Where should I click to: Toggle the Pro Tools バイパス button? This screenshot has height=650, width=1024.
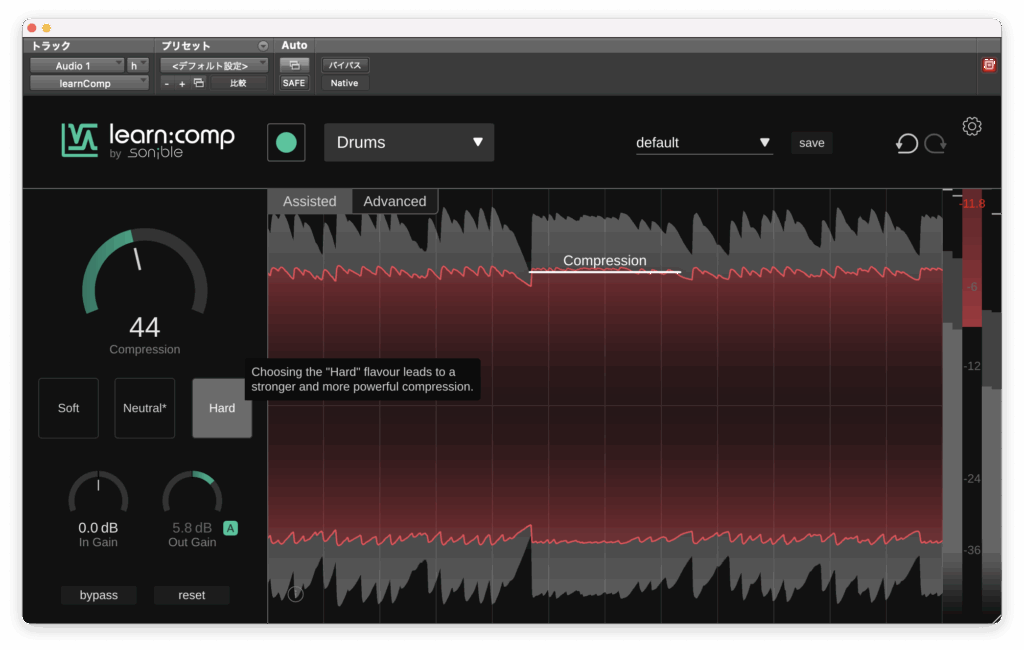[x=345, y=65]
